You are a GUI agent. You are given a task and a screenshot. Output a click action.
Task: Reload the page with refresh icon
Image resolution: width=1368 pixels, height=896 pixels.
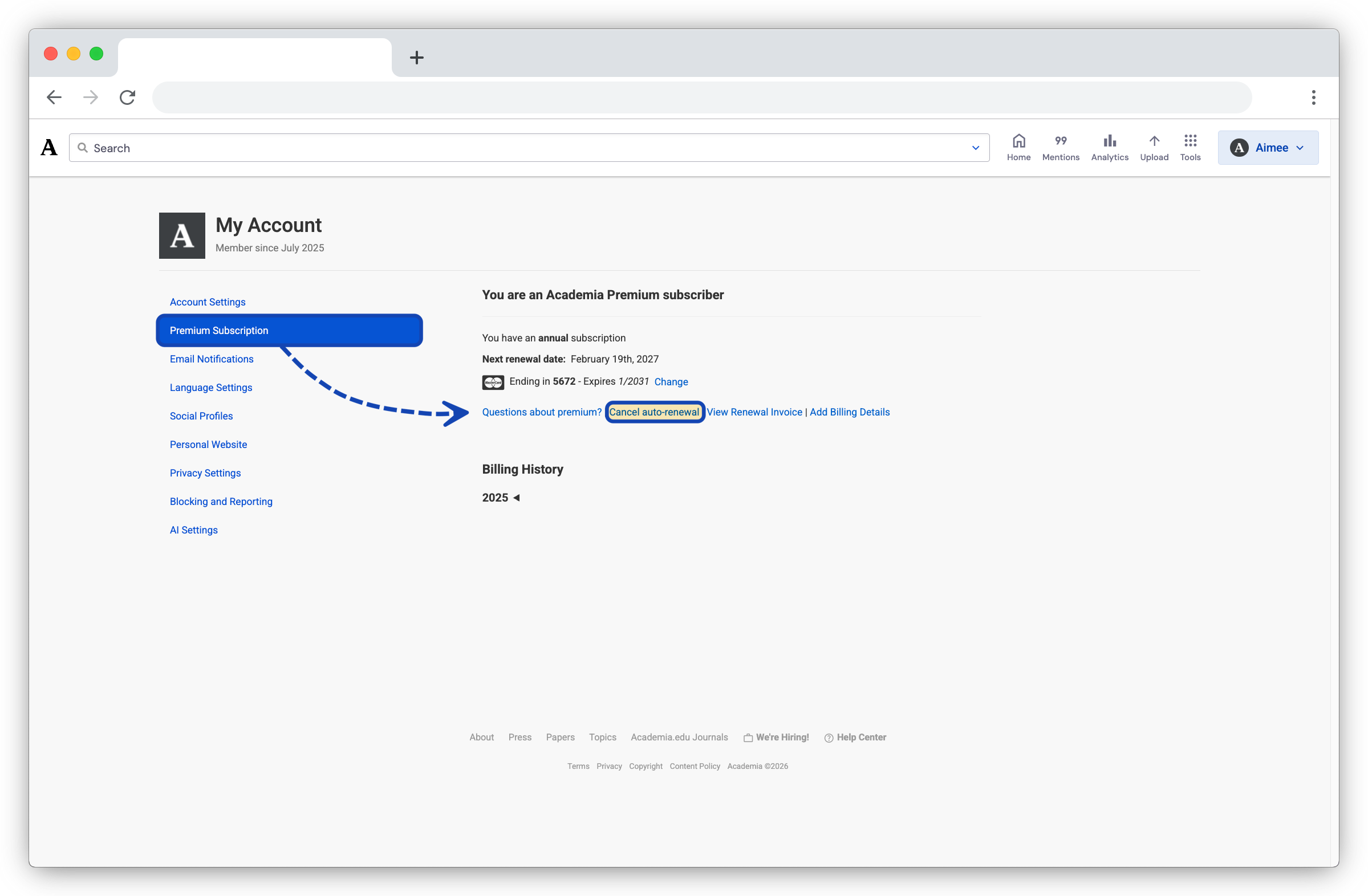pyautogui.click(x=127, y=97)
